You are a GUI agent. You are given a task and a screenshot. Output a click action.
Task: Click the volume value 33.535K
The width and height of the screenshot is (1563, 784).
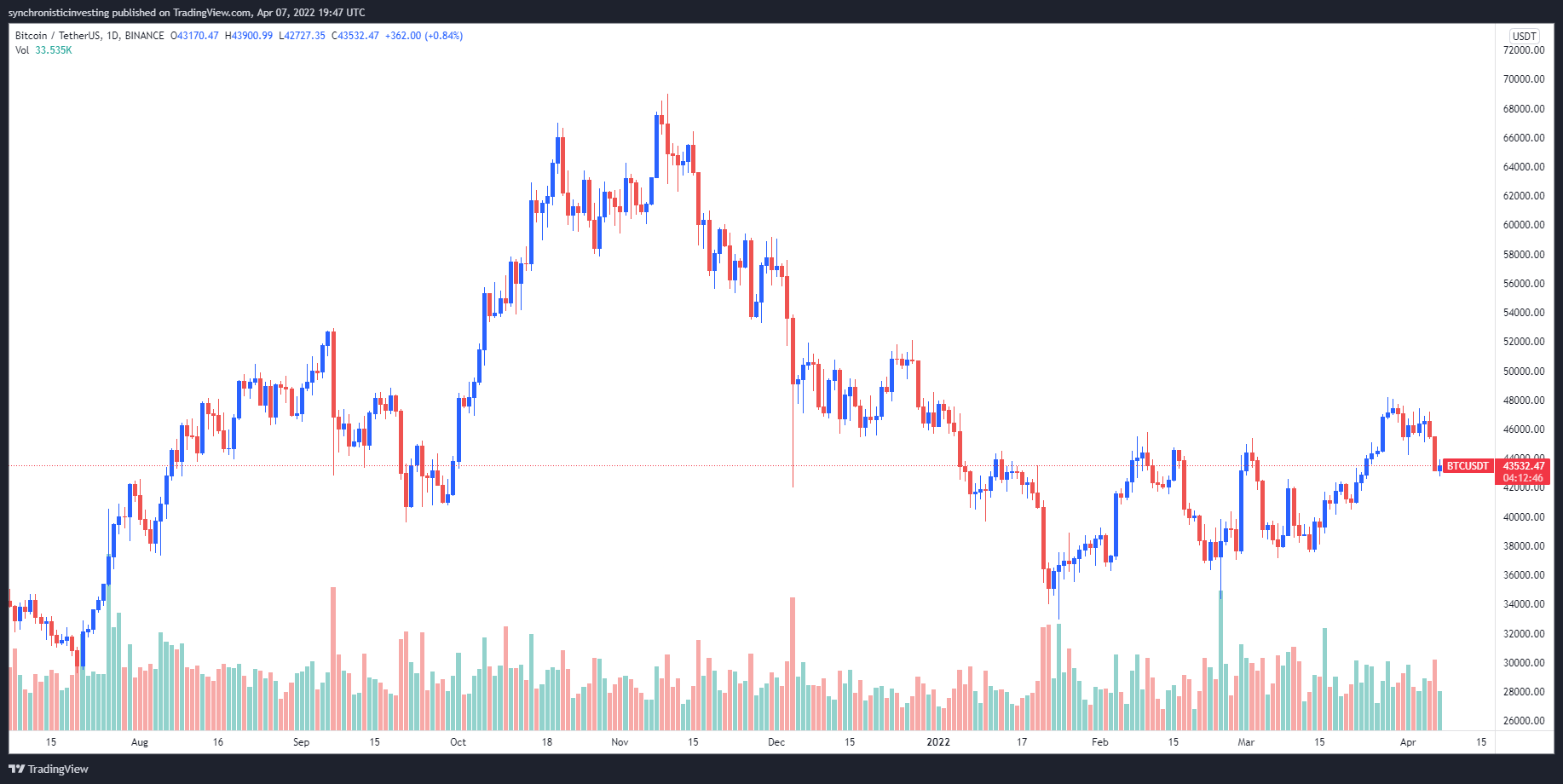(x=54, y=50)
